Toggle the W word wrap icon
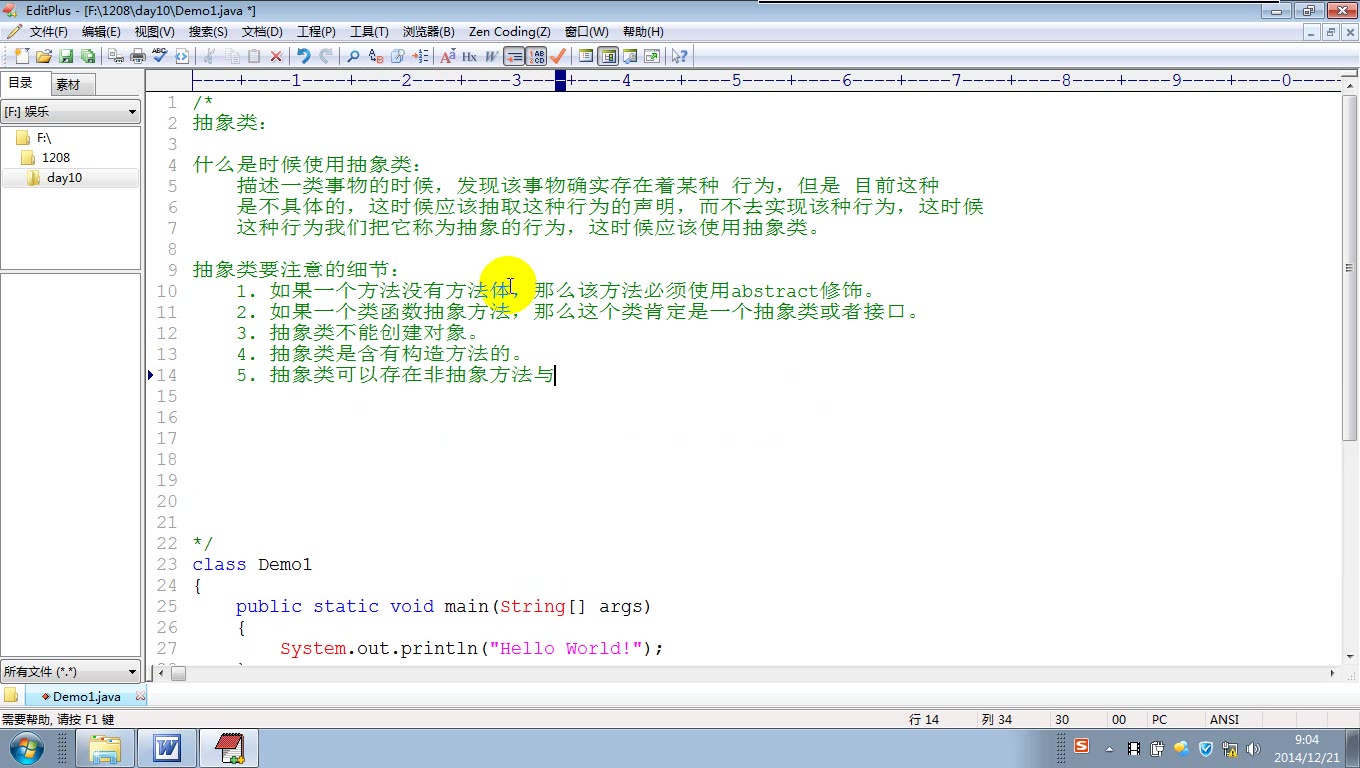The width and height of the screenshot is (1360, 768). 491,56
